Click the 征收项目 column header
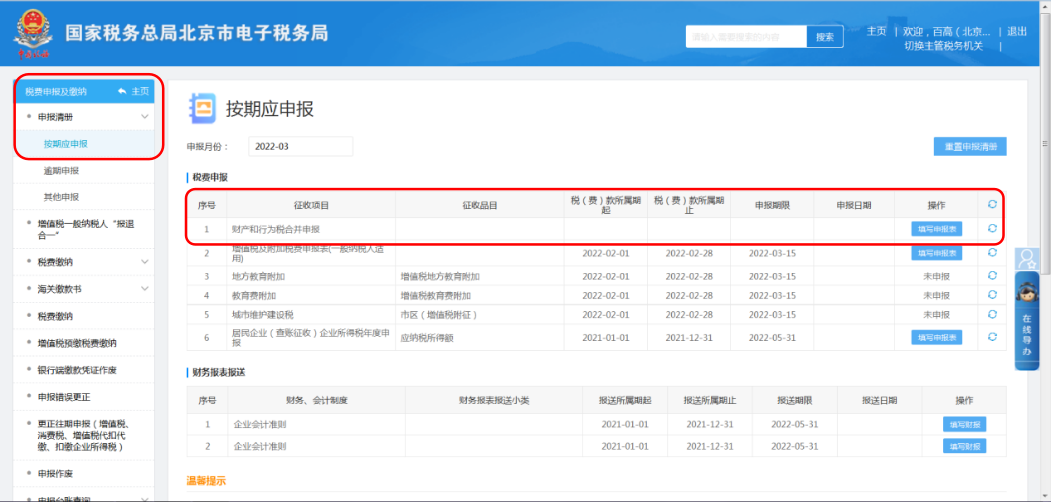This screenshot has height=502, width=1051. [311, 205]
